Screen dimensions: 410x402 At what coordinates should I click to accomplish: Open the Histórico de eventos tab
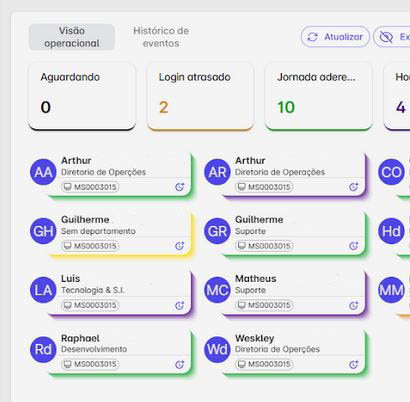[161, 37]
